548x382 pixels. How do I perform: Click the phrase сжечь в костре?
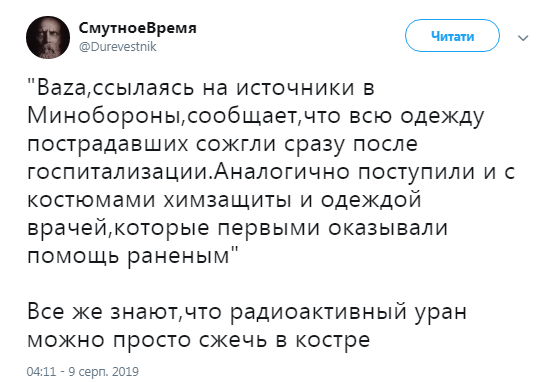pos(284,340)
